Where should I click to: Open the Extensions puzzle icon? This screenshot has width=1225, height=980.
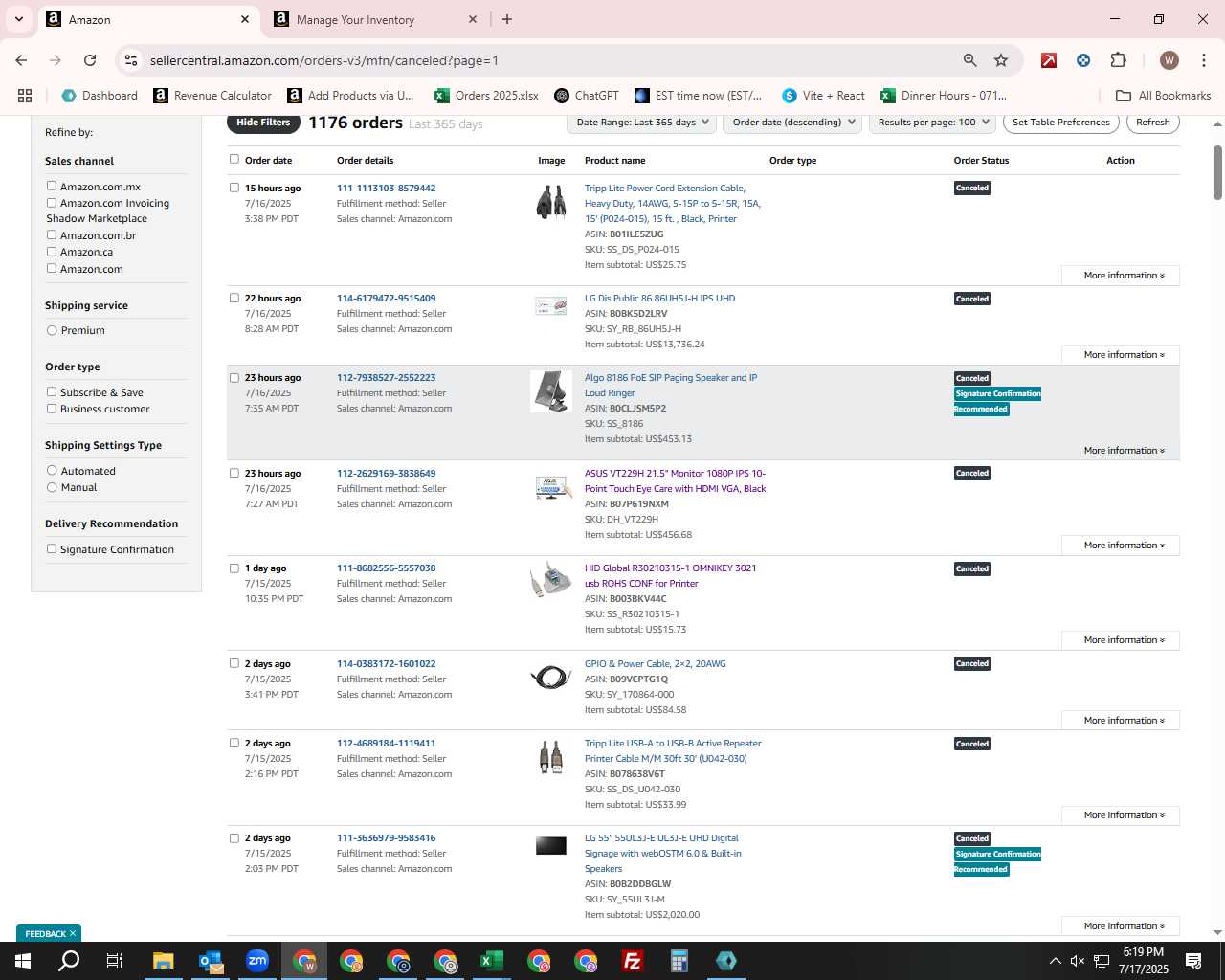pos(1118,60)
